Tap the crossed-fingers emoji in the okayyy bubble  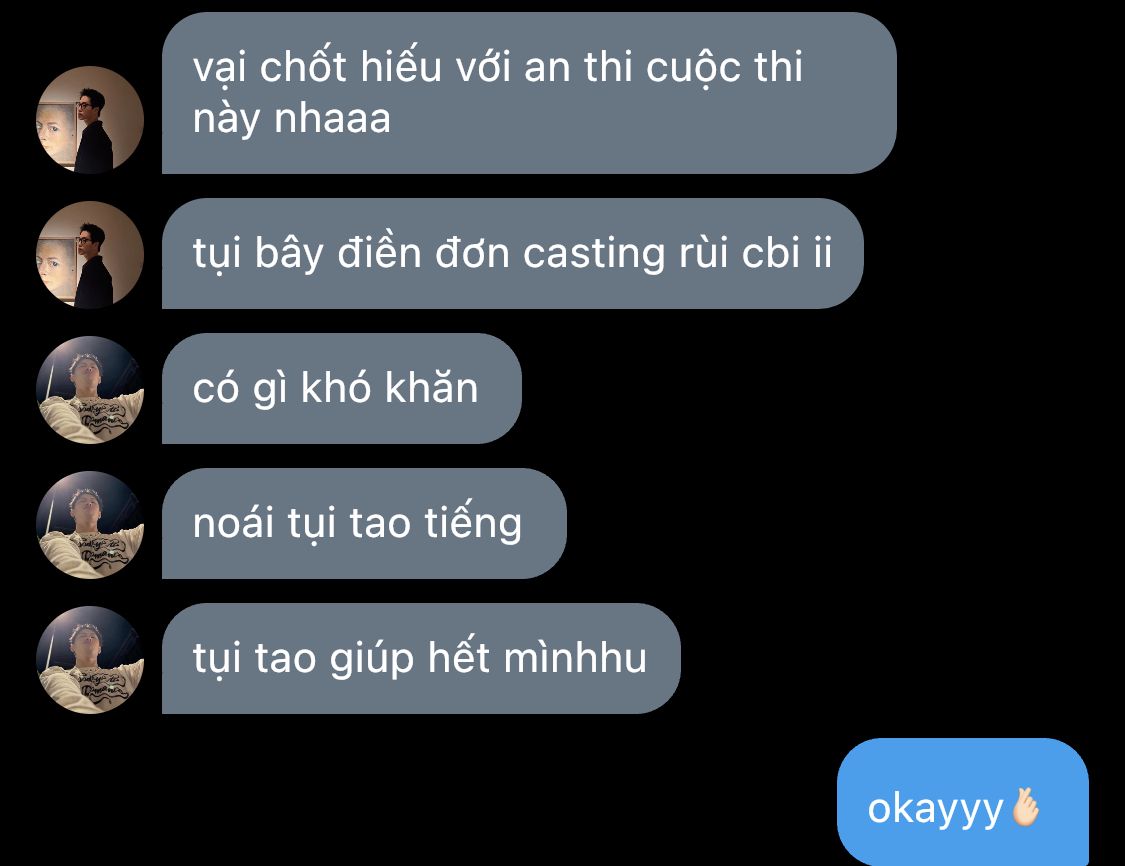coord(1025,808)
